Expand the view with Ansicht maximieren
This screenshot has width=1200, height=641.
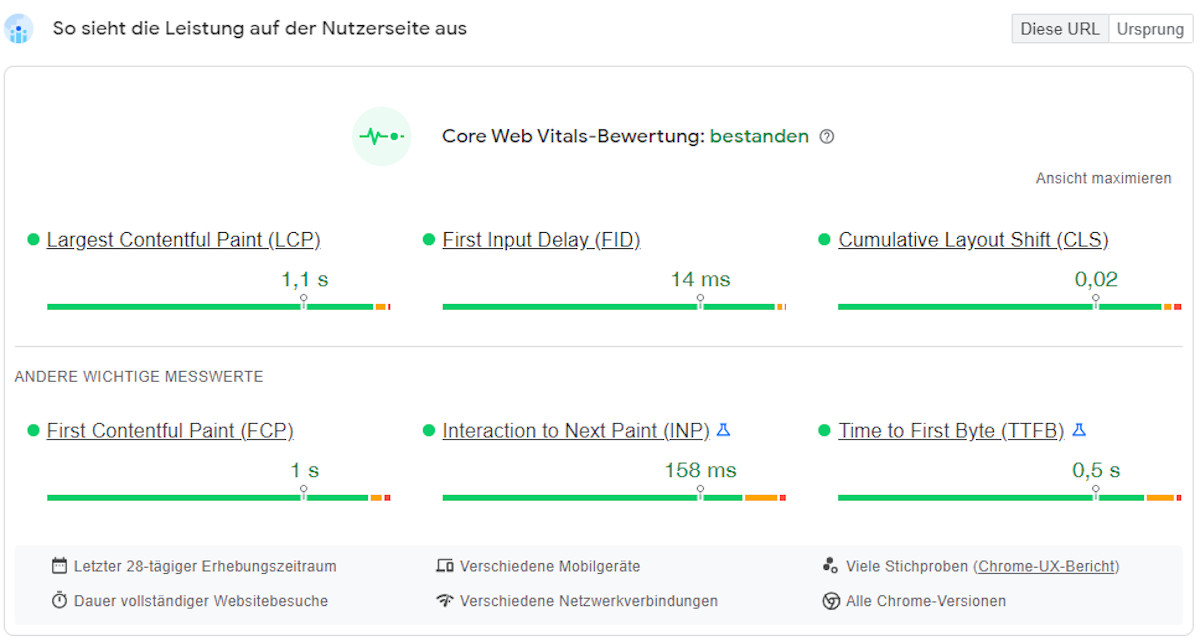point(1103,178)
